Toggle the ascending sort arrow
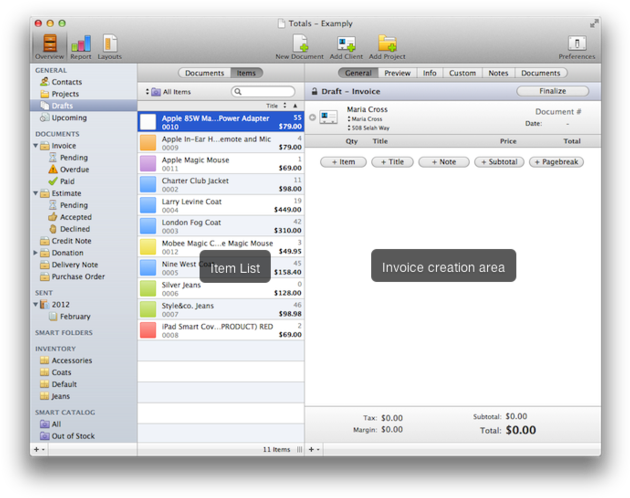The width and height of the screenshot is (630, 498). point(295,106)
